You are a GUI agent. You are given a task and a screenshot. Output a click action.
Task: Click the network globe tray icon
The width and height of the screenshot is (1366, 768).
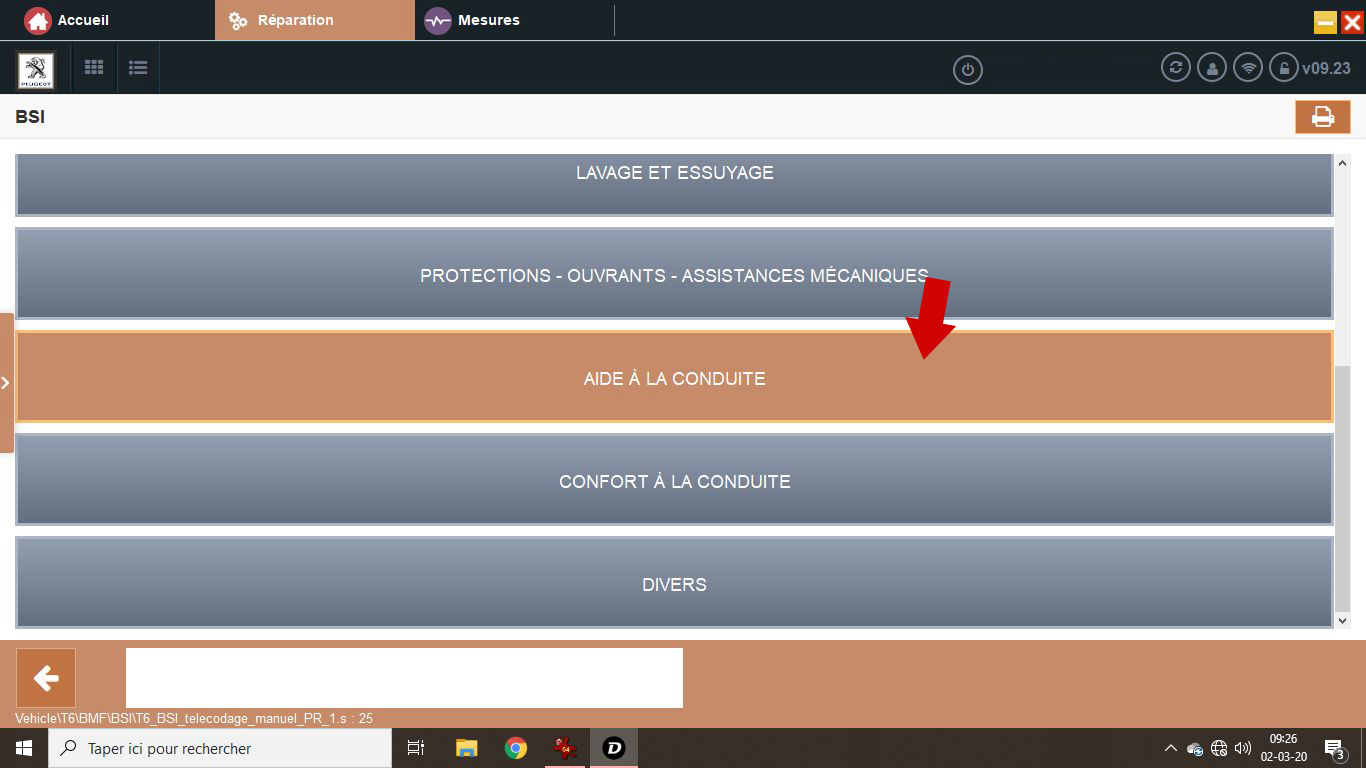[1219, 748]
